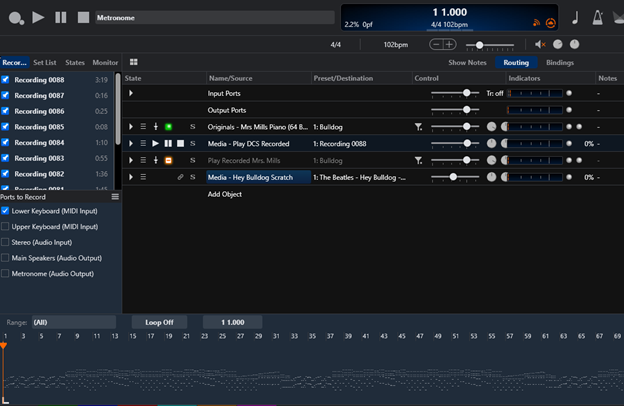This screenshot has width=624, height=406.
Task: Click the orange MIDI signal icon in display
Action: (536, 23)
